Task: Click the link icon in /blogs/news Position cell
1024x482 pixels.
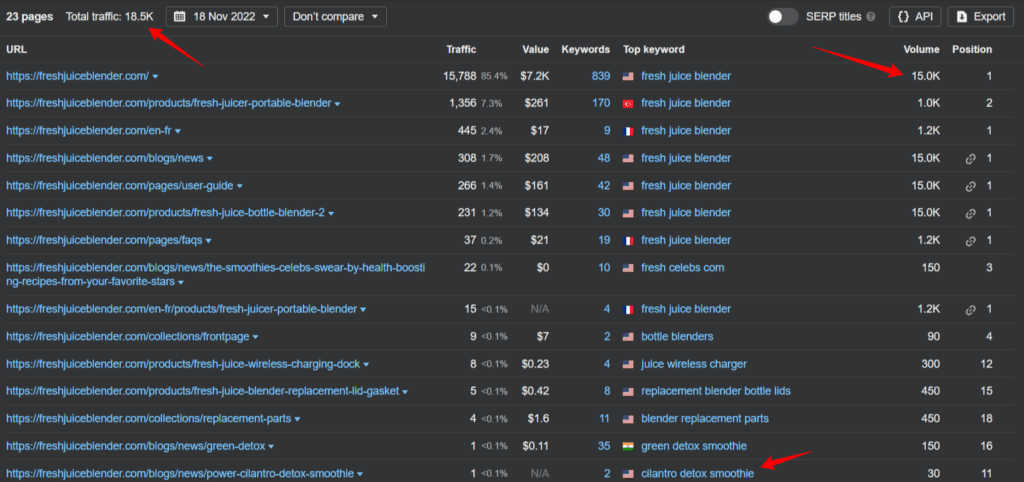Action: coord(970,159)
